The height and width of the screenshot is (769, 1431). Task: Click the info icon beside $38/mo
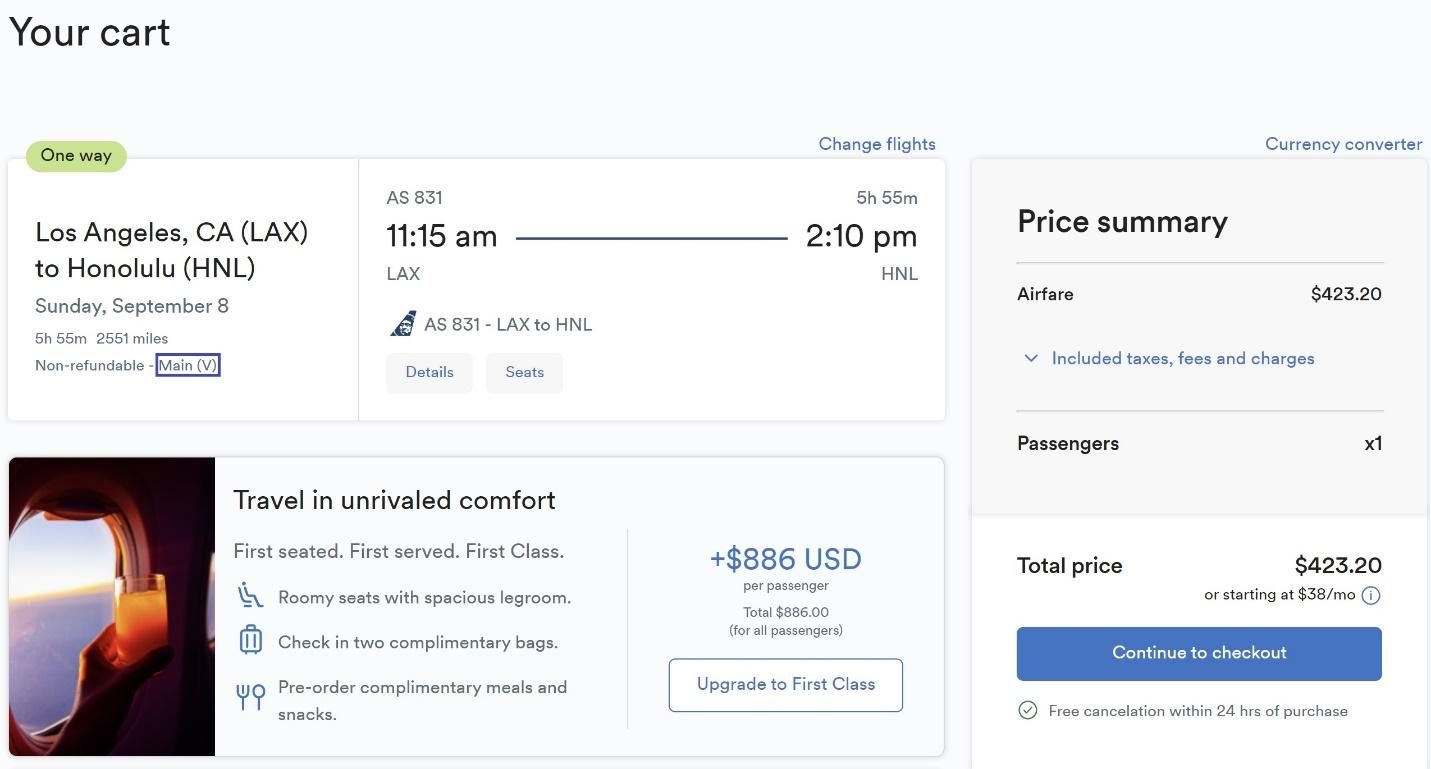1371,595
